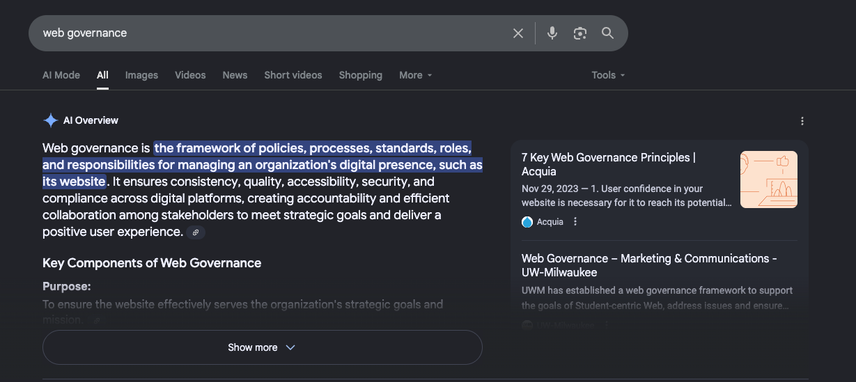The width and height of the screenshot is (856, 382).
Task: Click the Acquia source name label
Action: point(550,222)
